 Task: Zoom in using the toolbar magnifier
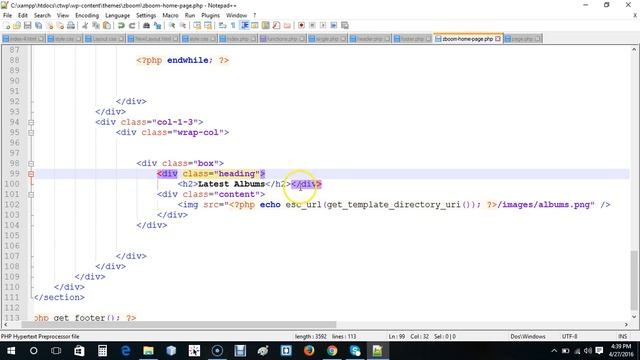pos(172,25)
